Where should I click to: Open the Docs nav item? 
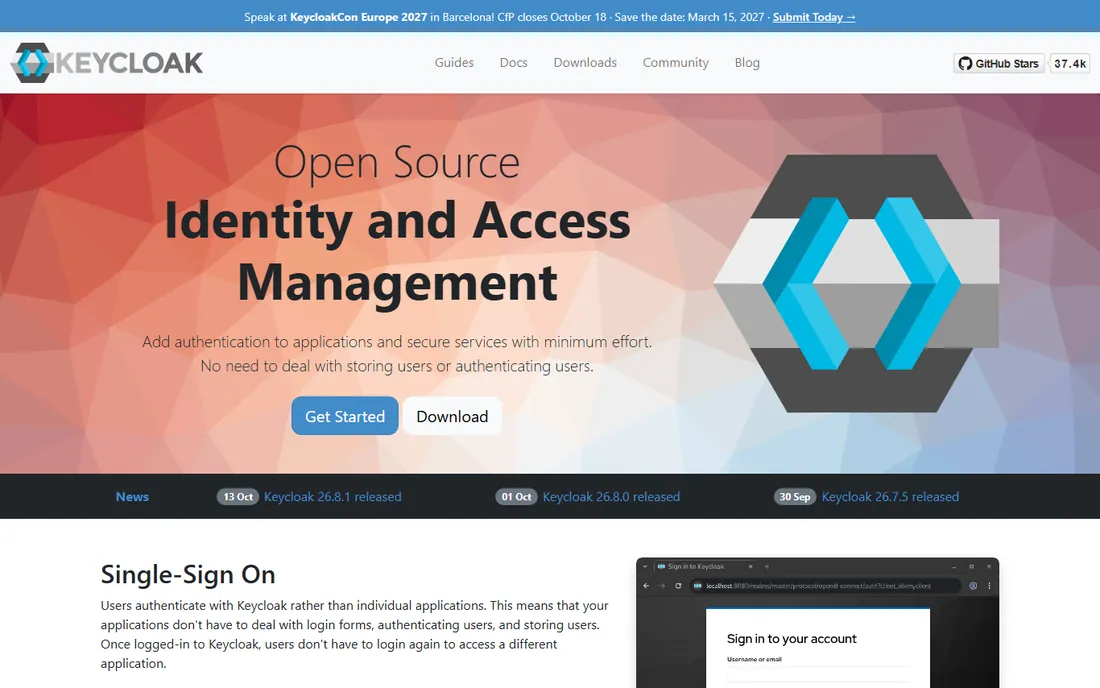coord(514,62)
